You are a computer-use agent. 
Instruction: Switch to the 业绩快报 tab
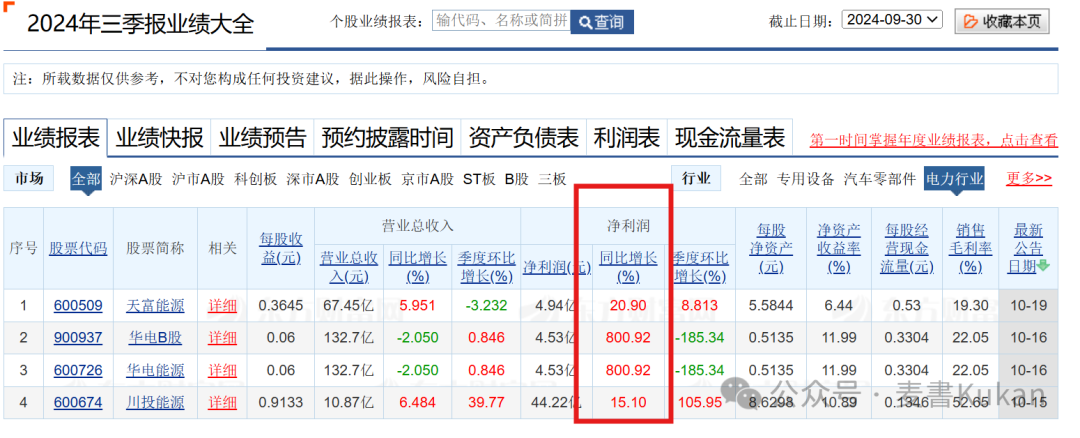(x=160, y=138)
